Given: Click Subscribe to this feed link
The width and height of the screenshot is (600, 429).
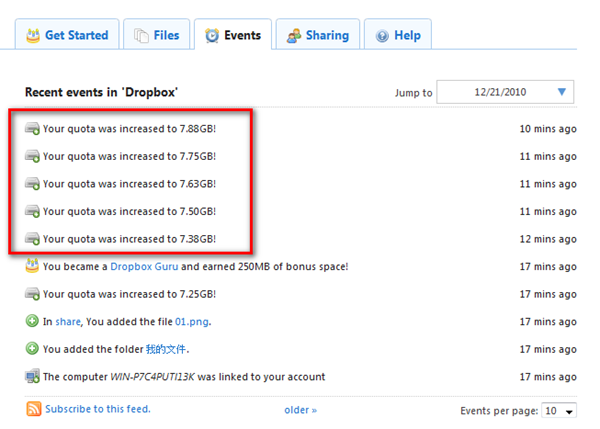Looking at the screenshot, I should click(x=98, y=409).
